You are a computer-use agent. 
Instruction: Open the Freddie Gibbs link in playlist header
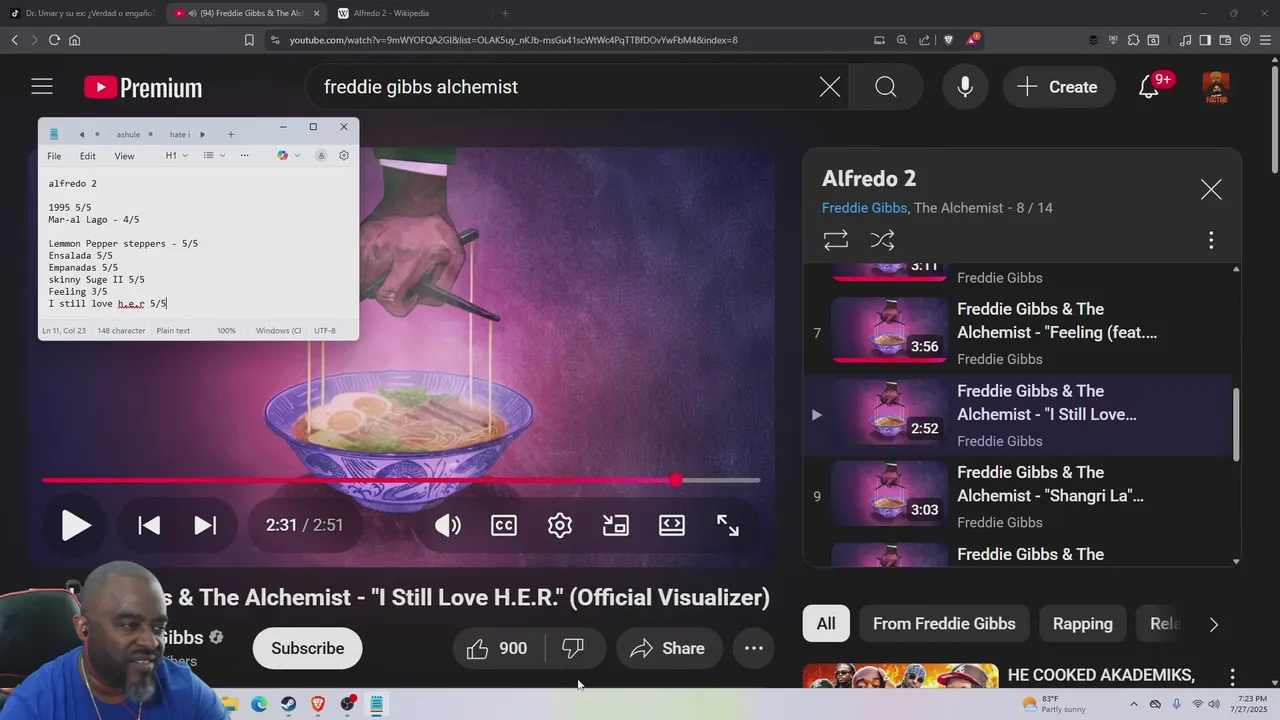[x=864, y=208]
